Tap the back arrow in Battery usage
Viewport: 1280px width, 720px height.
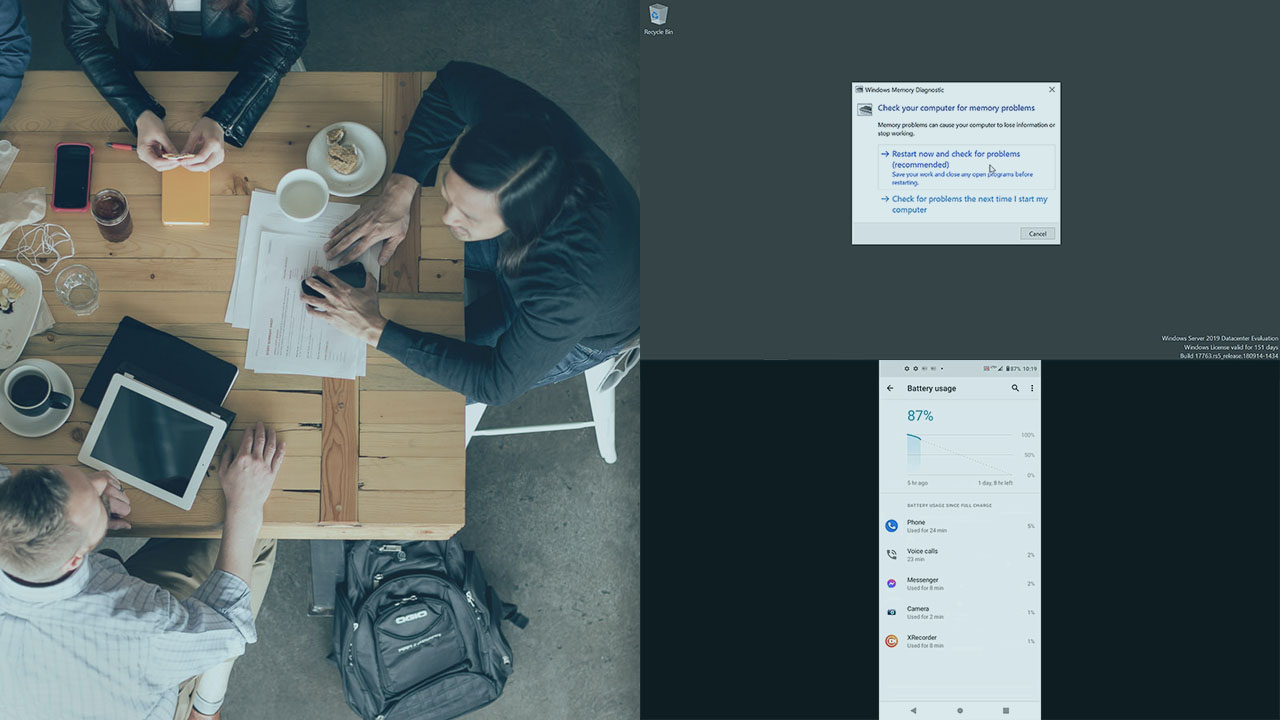click(890, 388)
